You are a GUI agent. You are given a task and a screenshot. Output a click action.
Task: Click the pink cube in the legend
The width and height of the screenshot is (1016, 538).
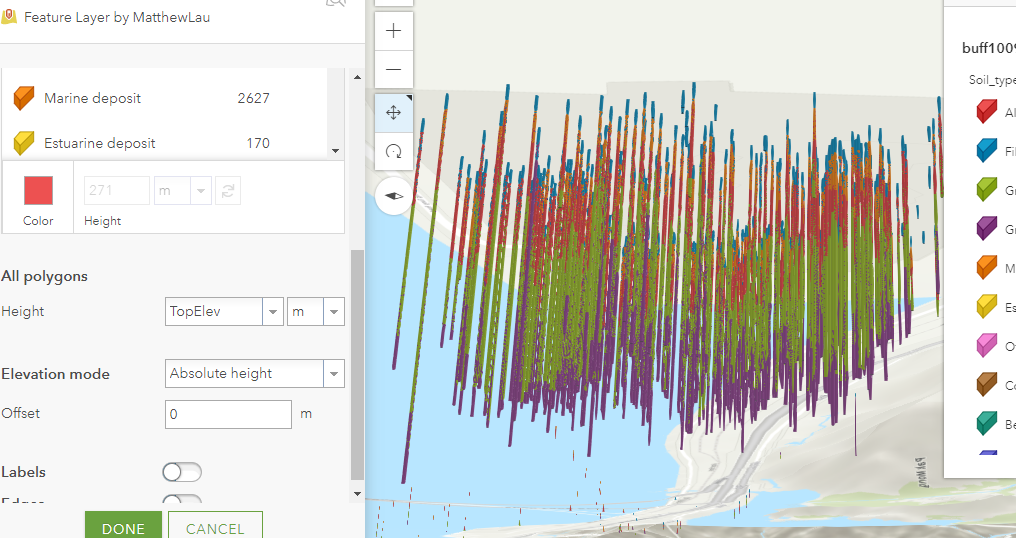click(x=987, y=345)
